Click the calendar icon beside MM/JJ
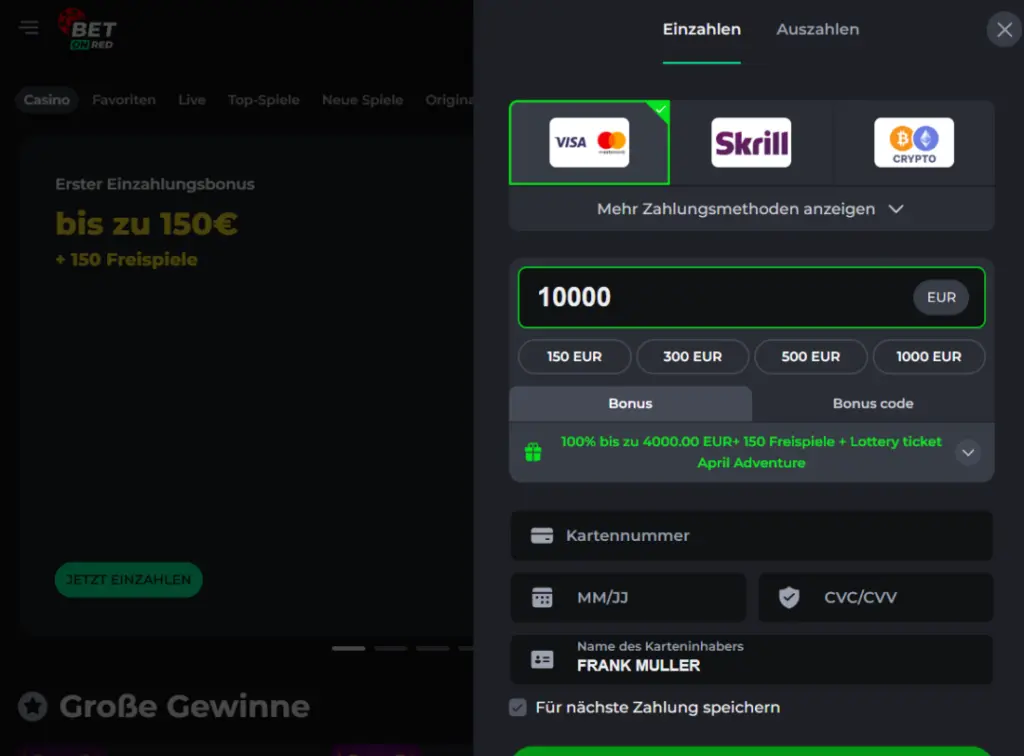The width and height of the screenshot is (1024, 756). tap(542, 597)
